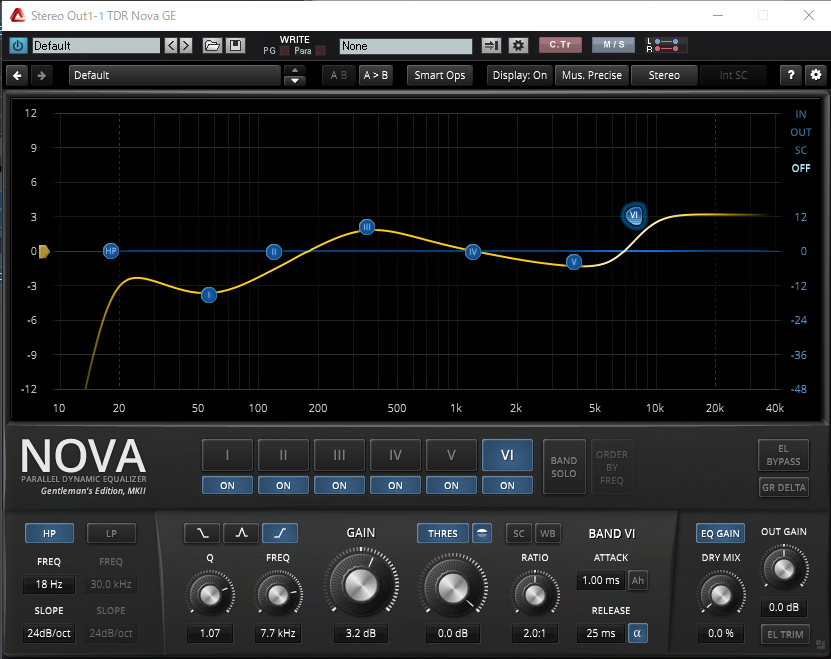This screenshot has height=659, width=831.
Task: Select high shelf filter shape icon
Action: point(280,533)
